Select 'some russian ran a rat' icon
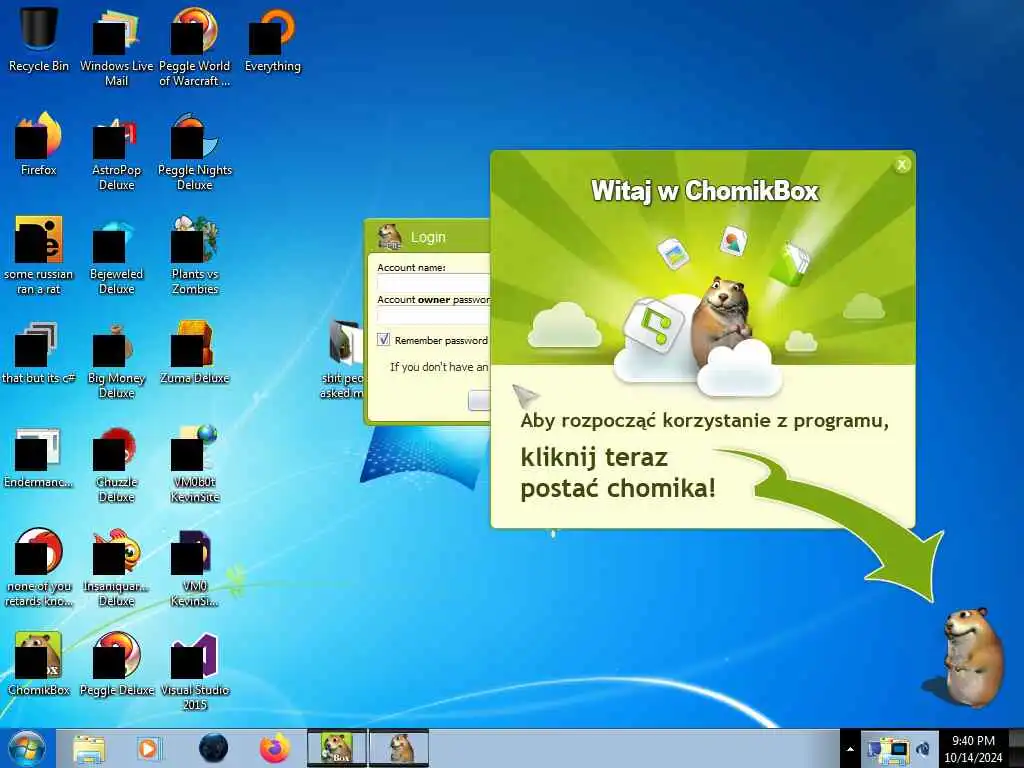The height and width of the screenshot is (768, 1024). click(39, 255)
